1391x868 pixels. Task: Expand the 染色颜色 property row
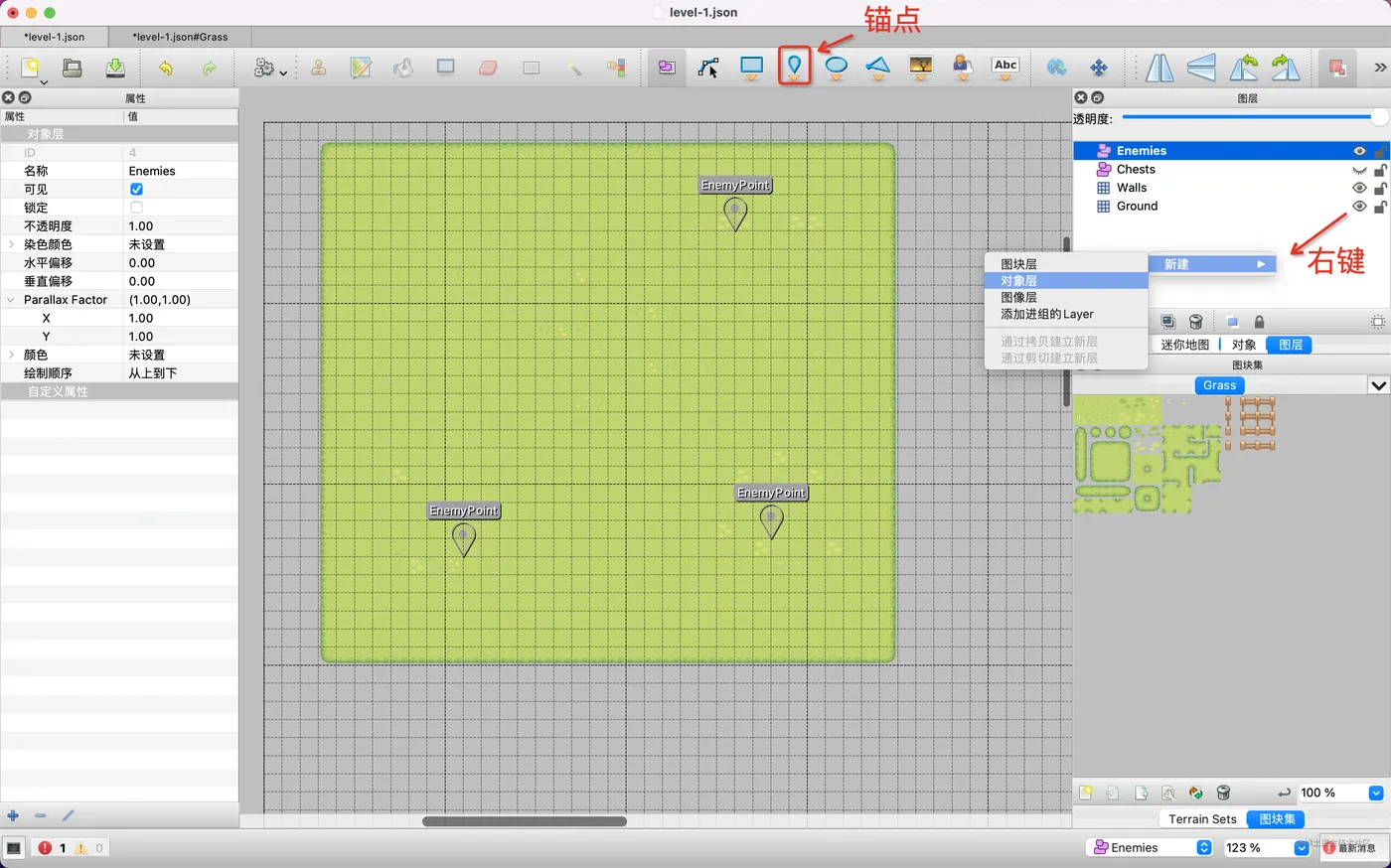[11, 244]
